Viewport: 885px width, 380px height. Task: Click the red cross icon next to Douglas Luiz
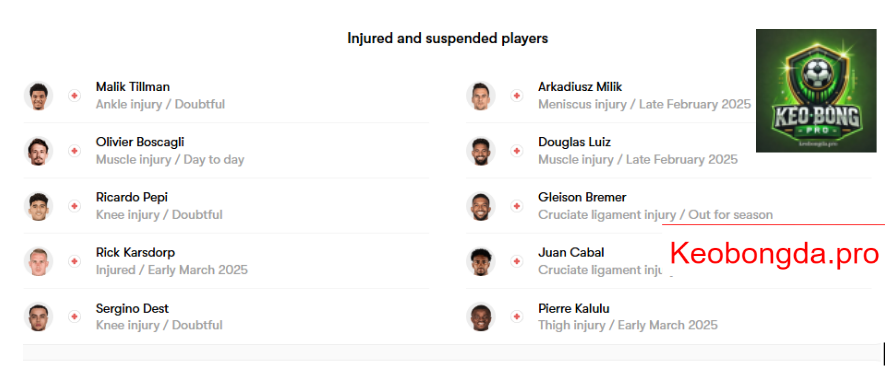coord(516,151)
